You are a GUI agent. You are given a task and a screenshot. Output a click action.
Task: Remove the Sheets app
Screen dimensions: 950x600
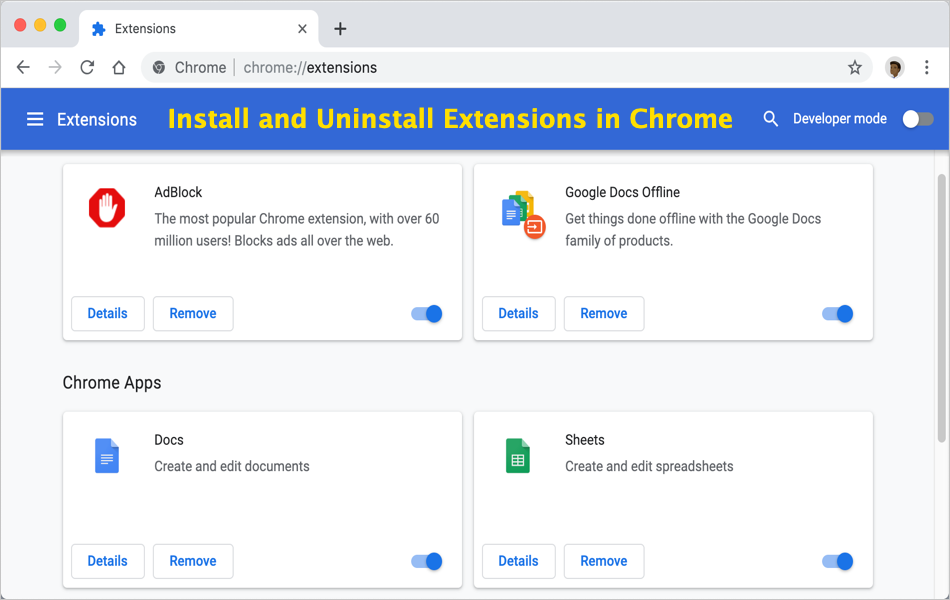pyautogui.click(x=604, y=561)
